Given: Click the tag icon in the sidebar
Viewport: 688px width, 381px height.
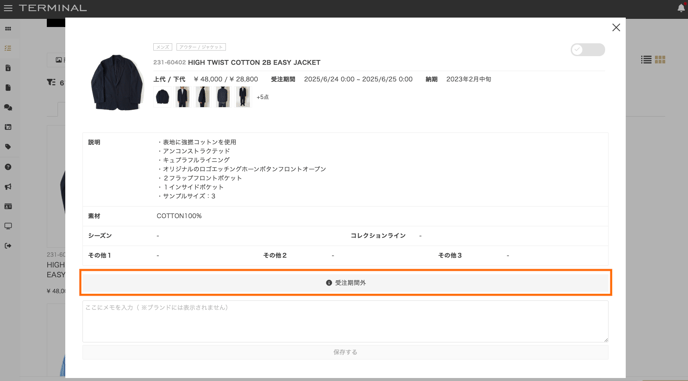Looking at the screenshot, I should click(8, 147).
